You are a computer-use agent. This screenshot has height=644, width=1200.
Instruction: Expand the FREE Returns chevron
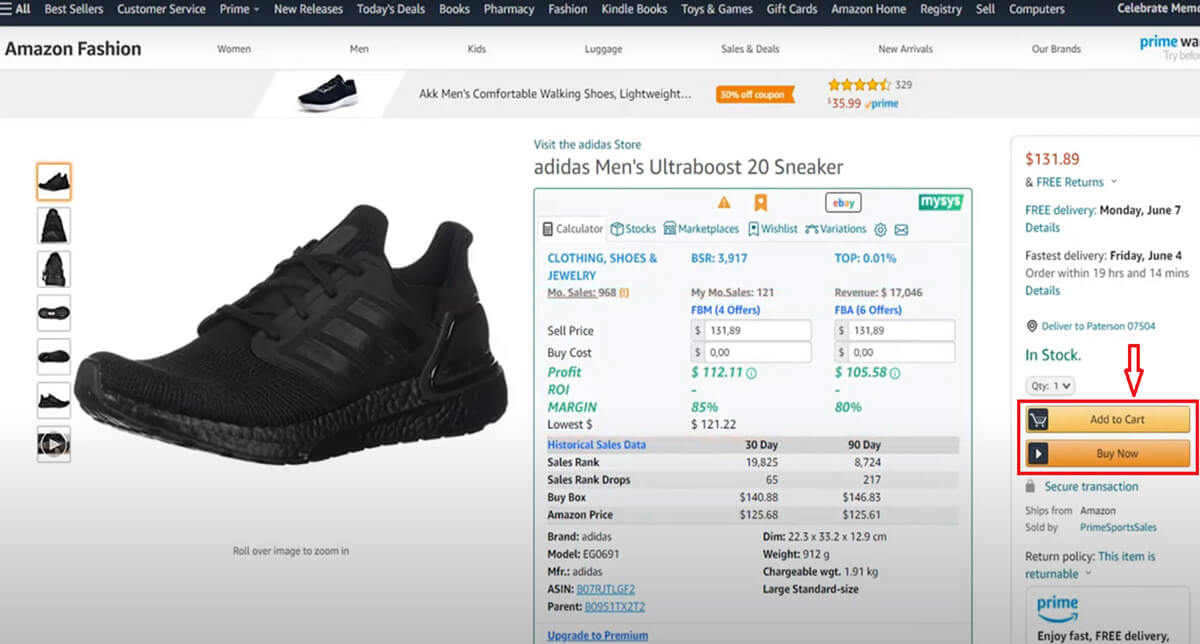coord(1114,182)
